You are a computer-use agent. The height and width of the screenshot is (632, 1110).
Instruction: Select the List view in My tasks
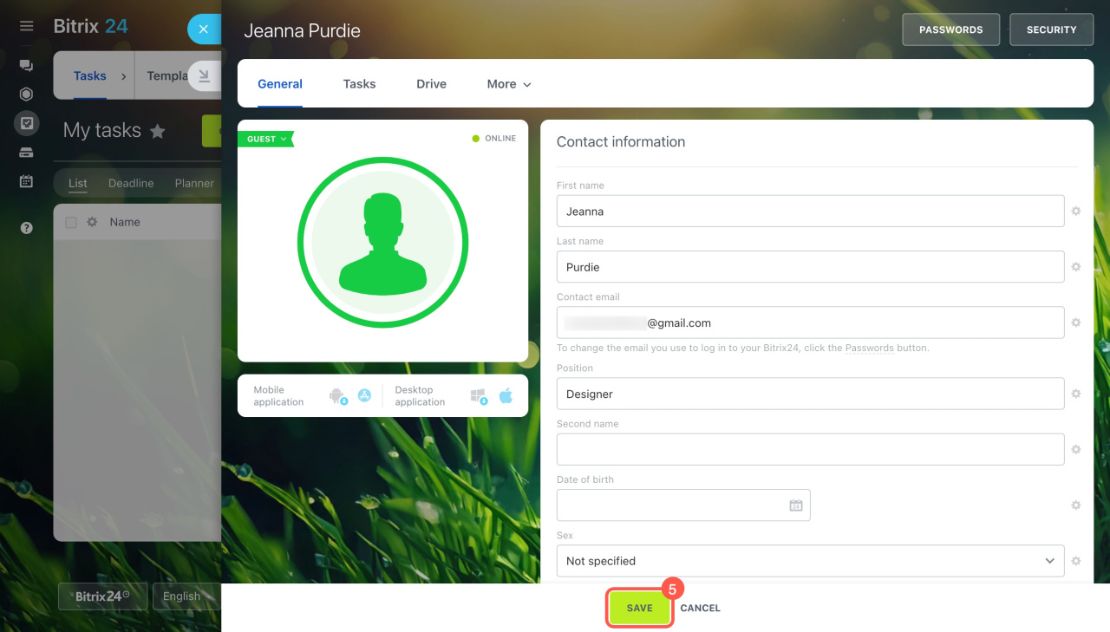78,183
